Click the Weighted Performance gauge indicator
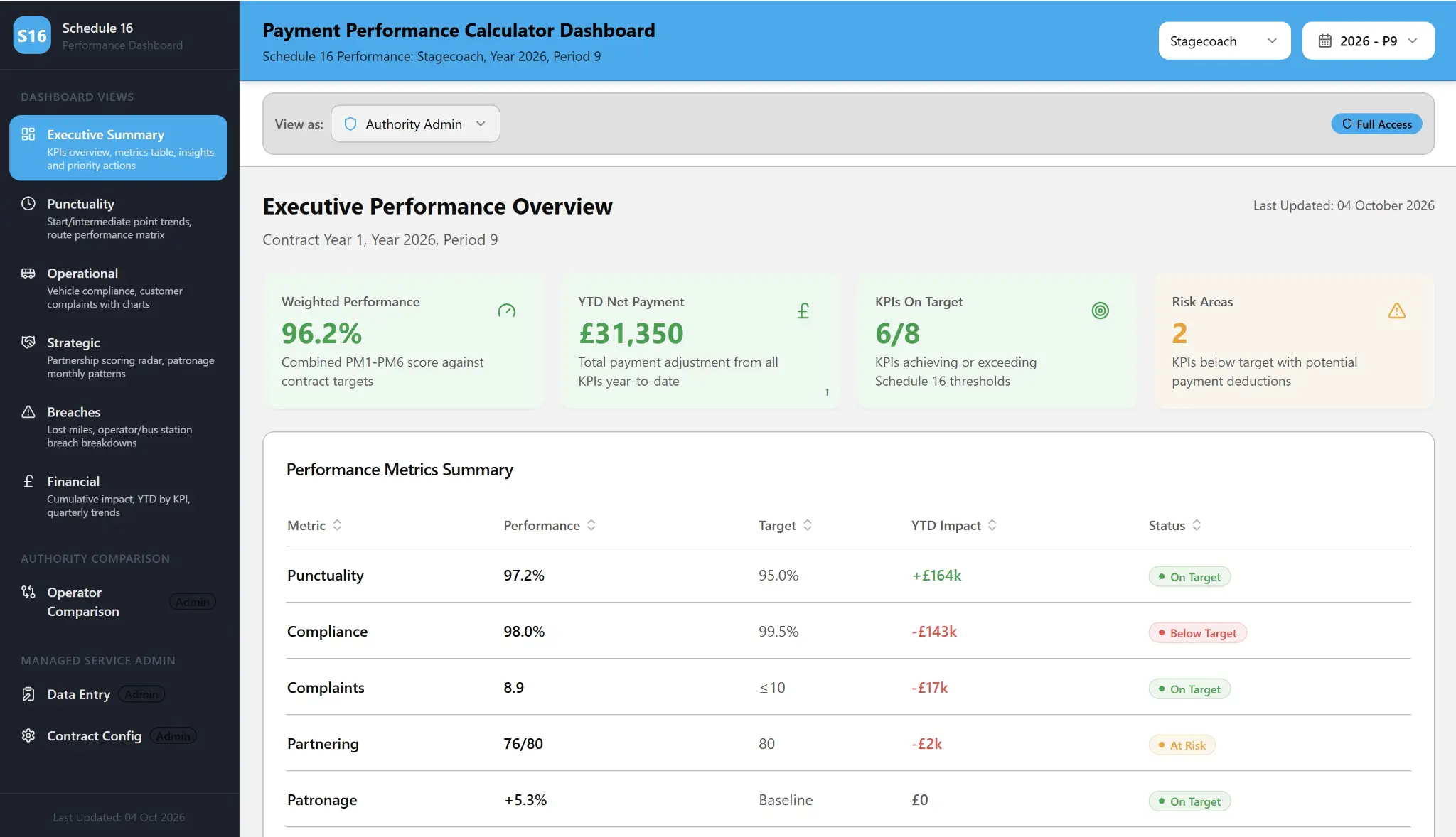The width and height of the screenshot is (1456, 837). [506, 311]
